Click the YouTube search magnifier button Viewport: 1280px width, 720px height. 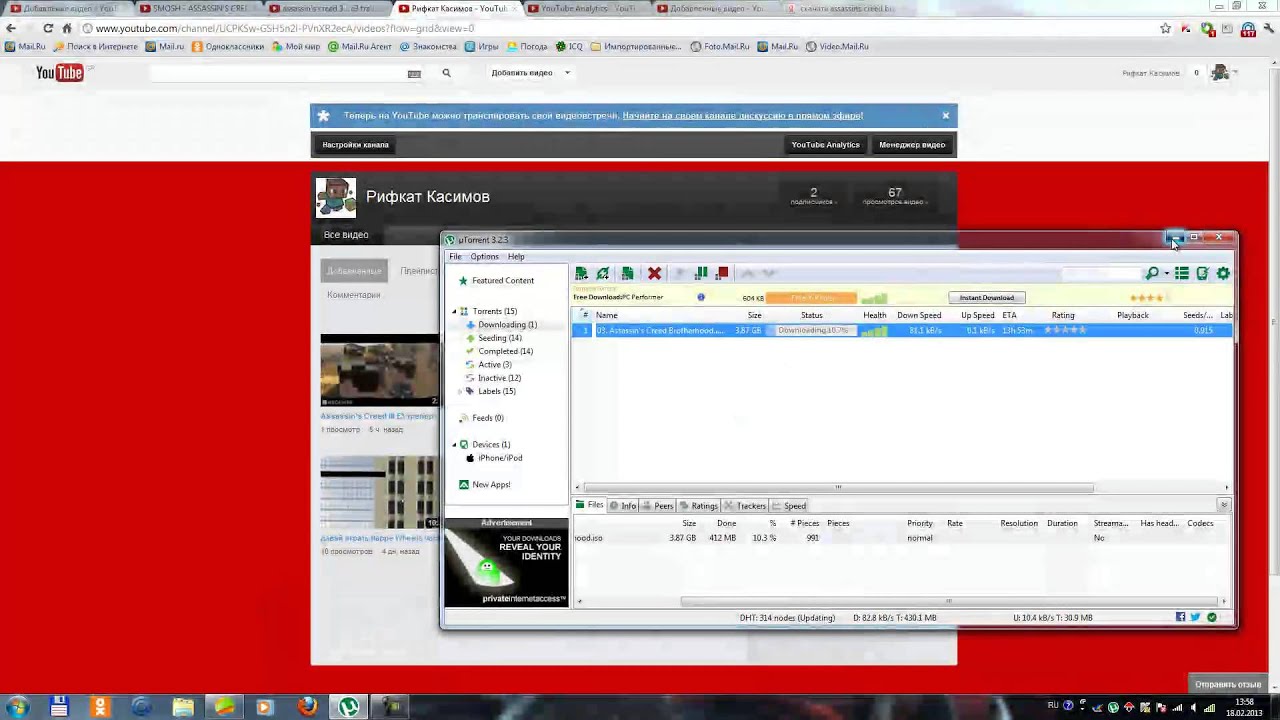(446, 73)
